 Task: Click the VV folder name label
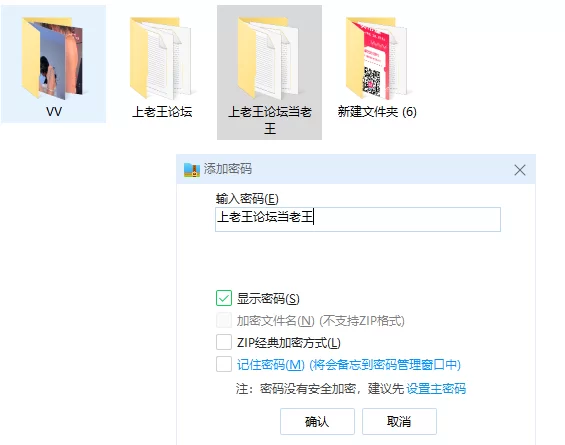click(54, 111)
